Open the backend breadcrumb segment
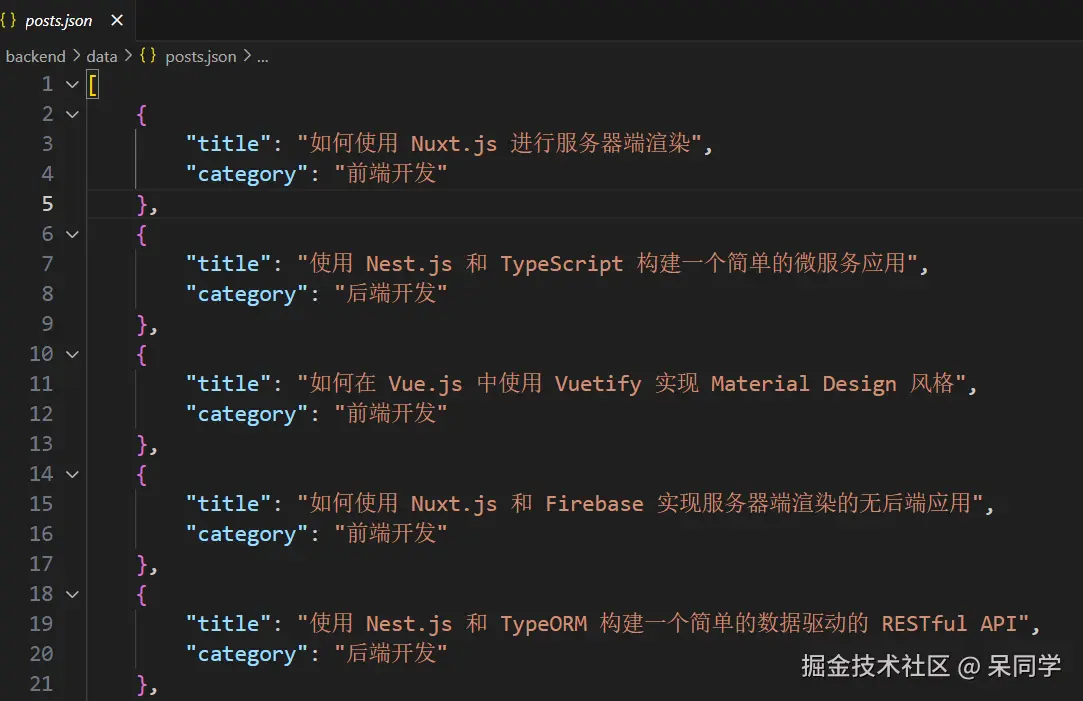 coord(35,57)
